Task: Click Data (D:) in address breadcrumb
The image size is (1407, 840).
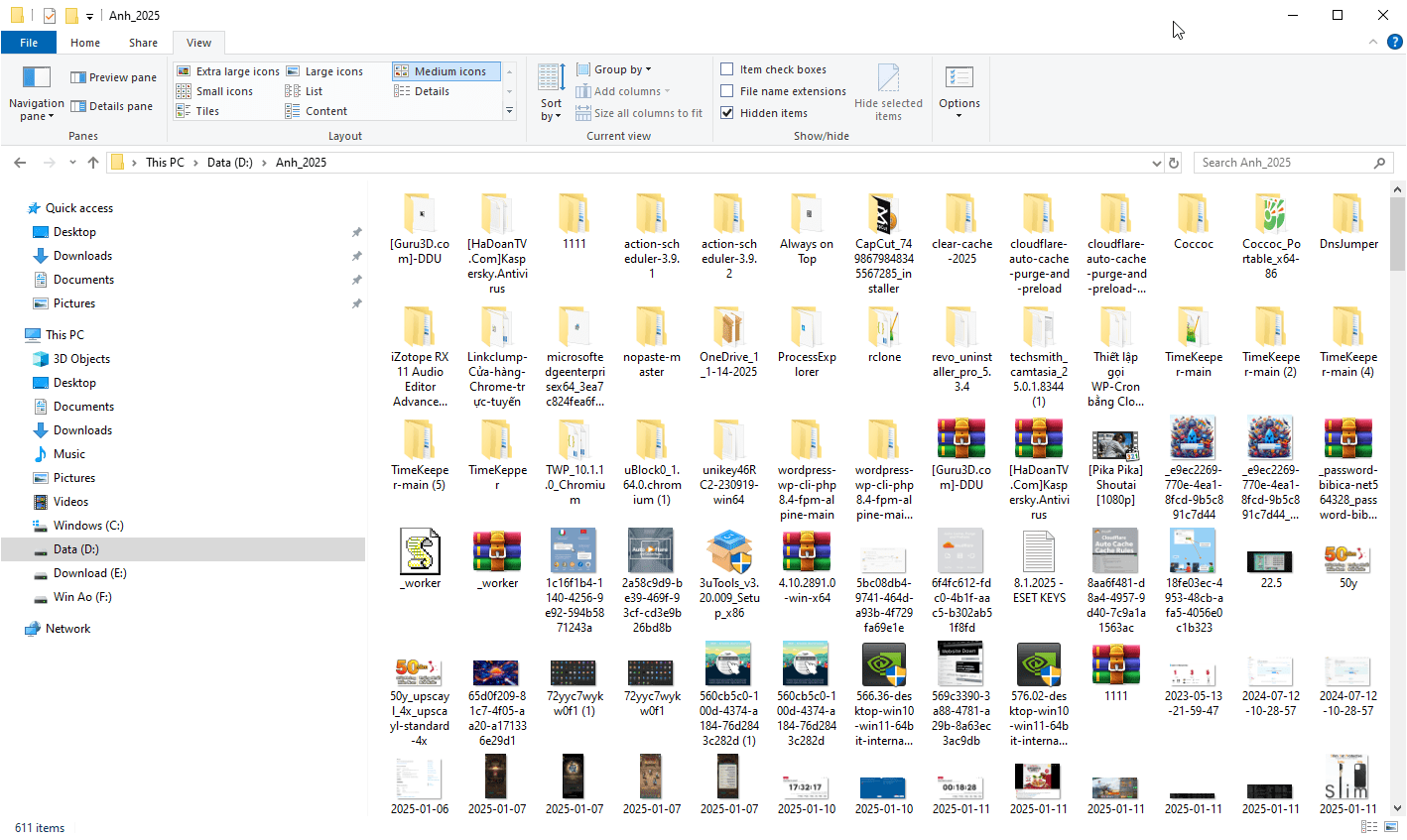Action: click(x=230, y=163)
